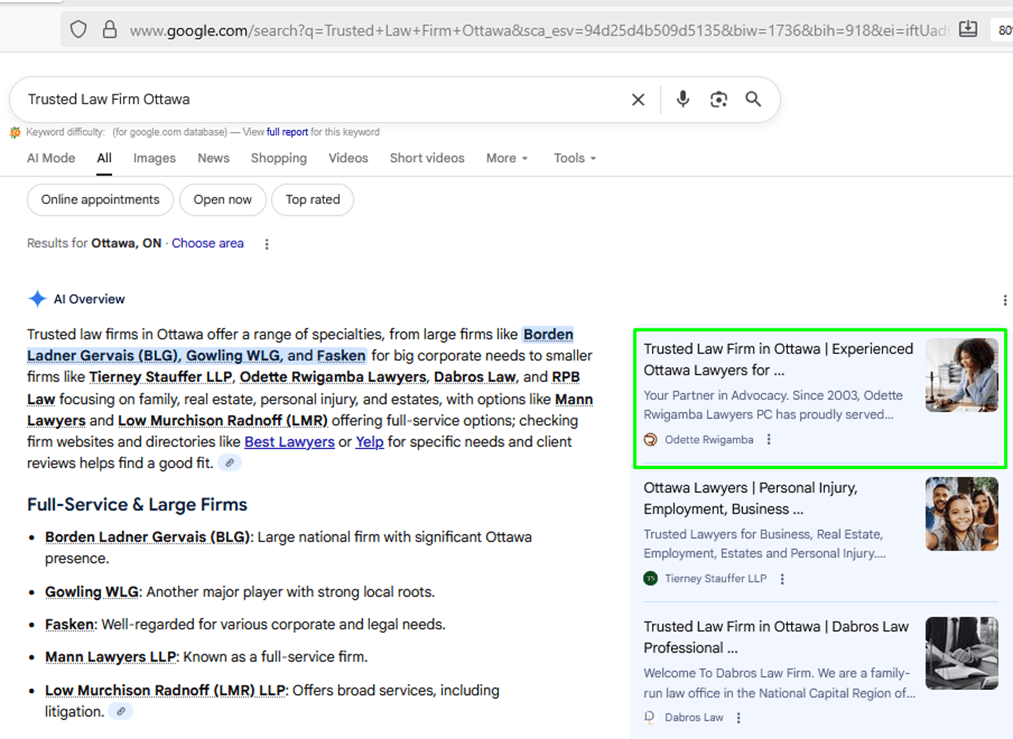
Task: Open the Best Lawyers link
Action: [x=289, y=442]
